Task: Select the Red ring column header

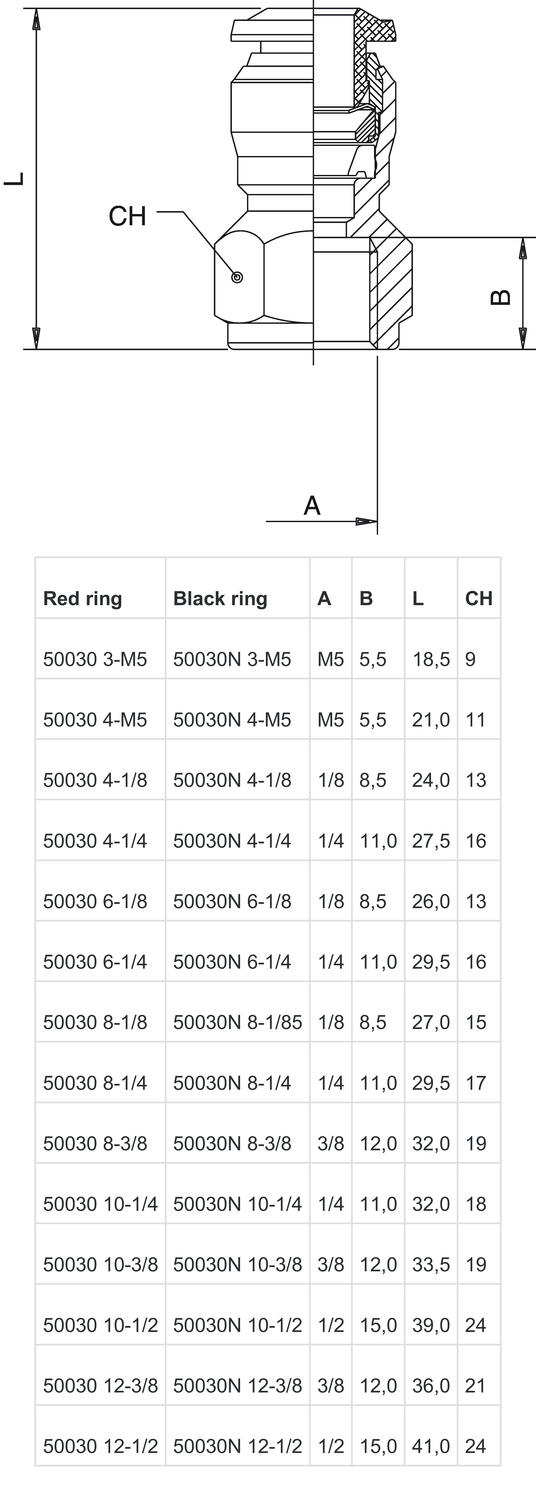Action: pyautogui.click(x=82, y=600)
